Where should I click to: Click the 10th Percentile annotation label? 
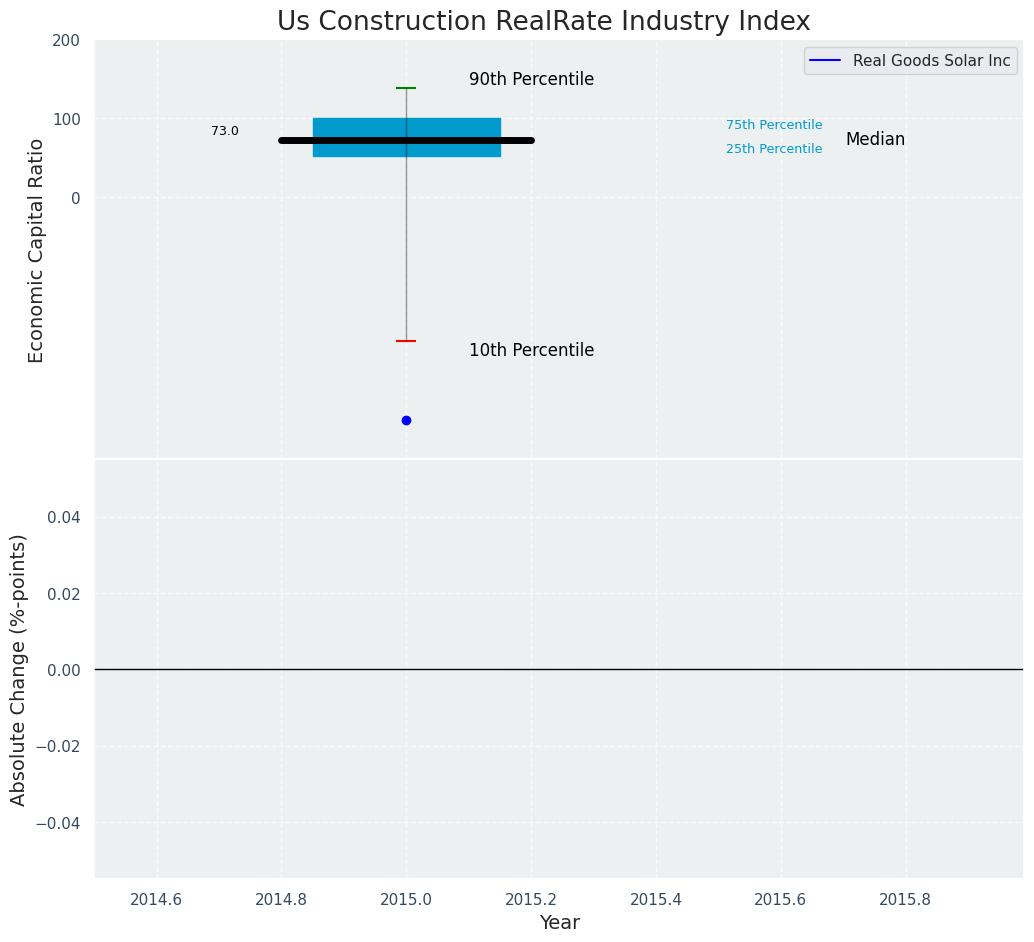coord(531,350)
